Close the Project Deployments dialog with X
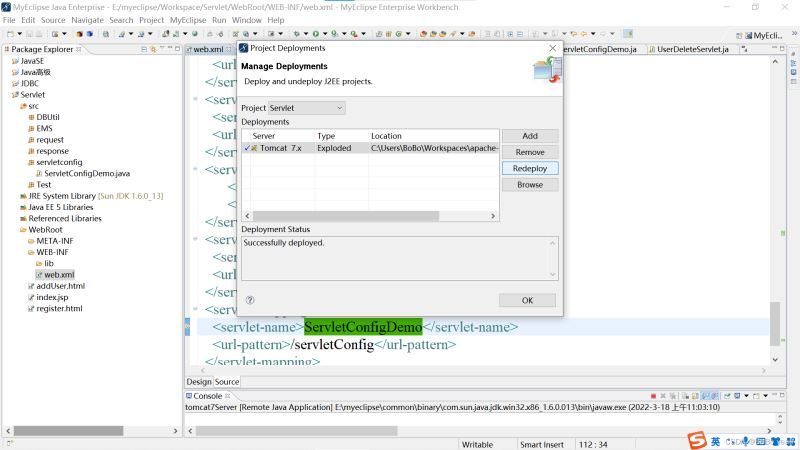 pyautogui.click(x=553, y=48)
